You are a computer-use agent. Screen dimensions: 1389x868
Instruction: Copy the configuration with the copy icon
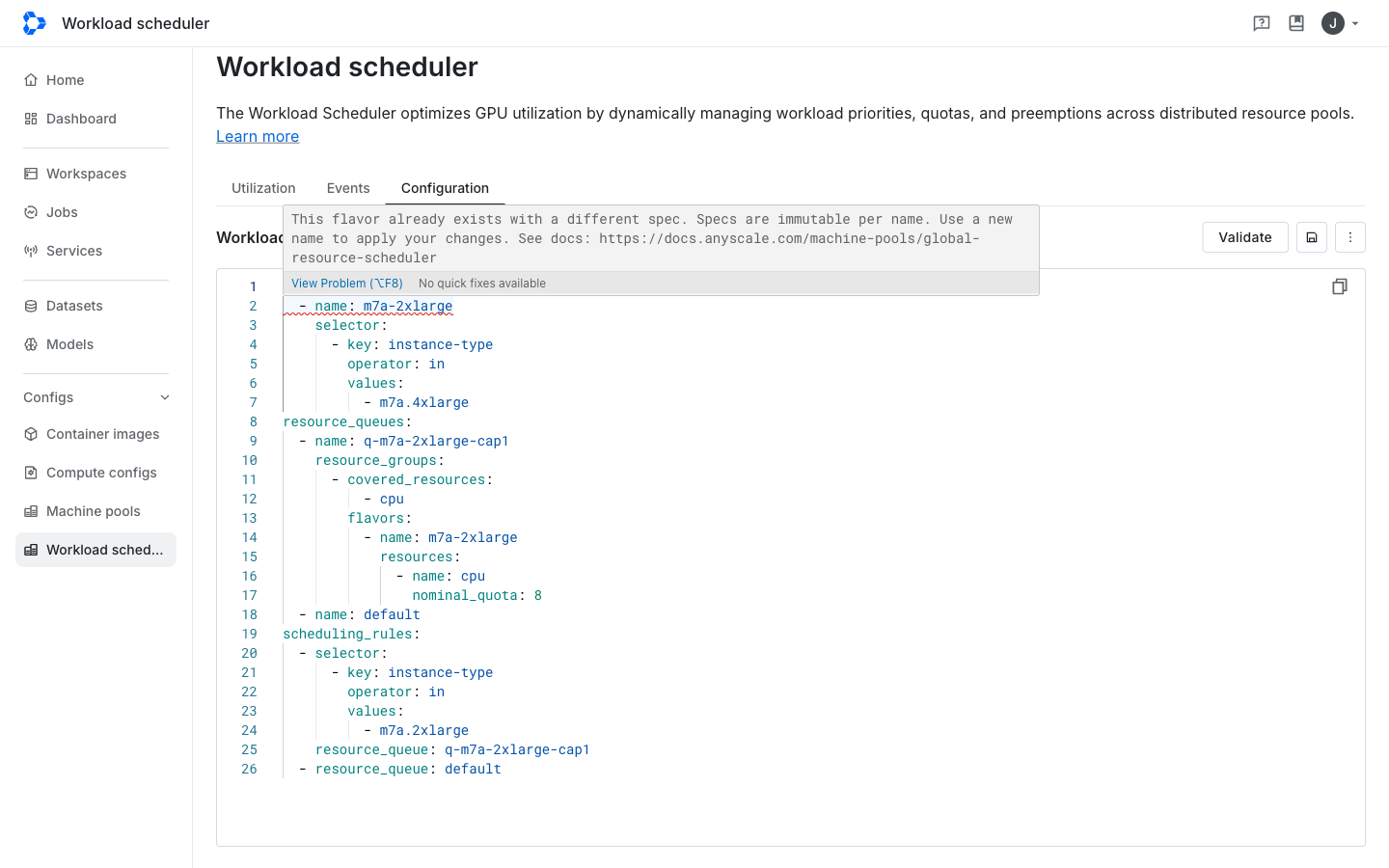coord(1340,286)
